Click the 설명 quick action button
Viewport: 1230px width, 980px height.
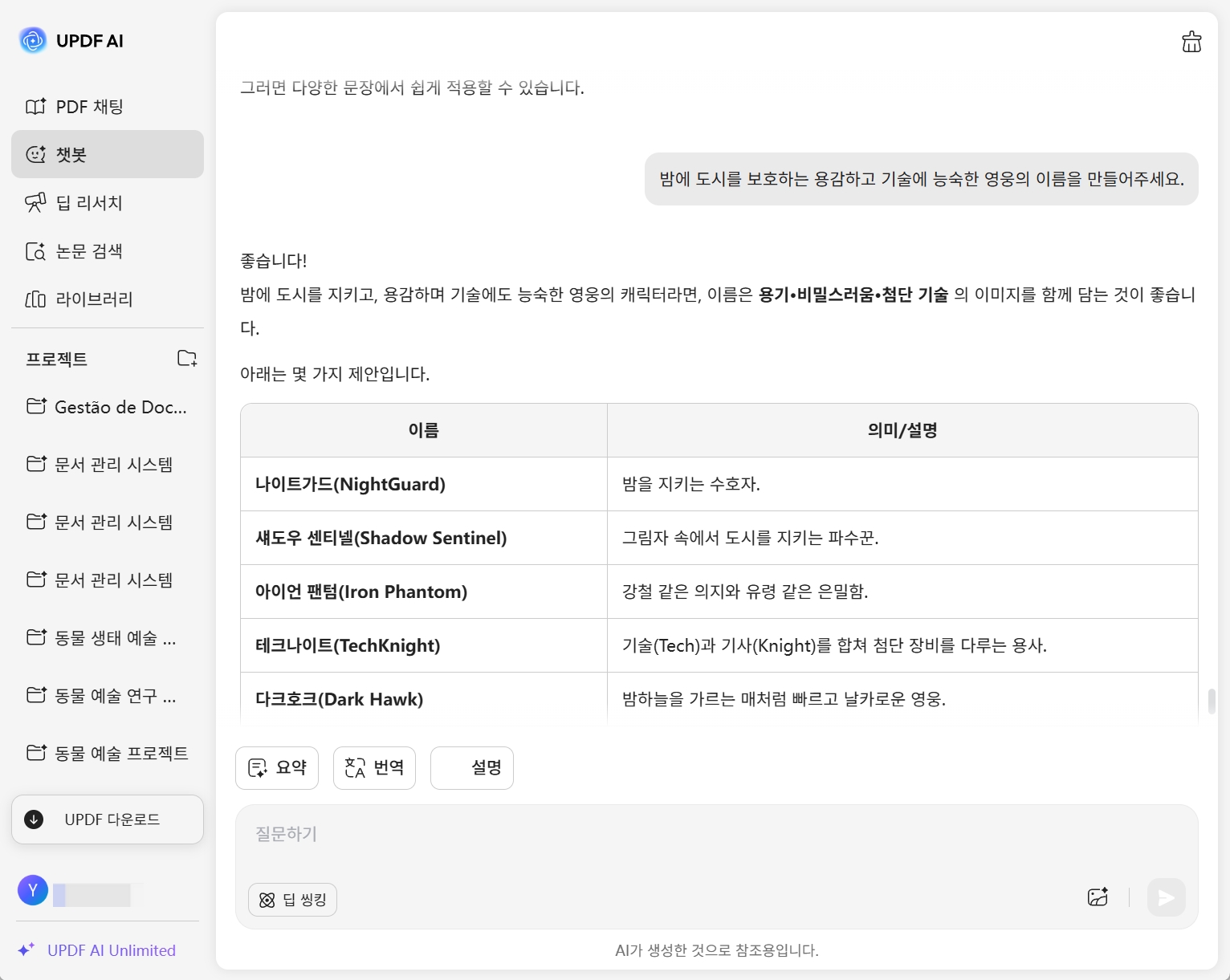tap(472, 768)
